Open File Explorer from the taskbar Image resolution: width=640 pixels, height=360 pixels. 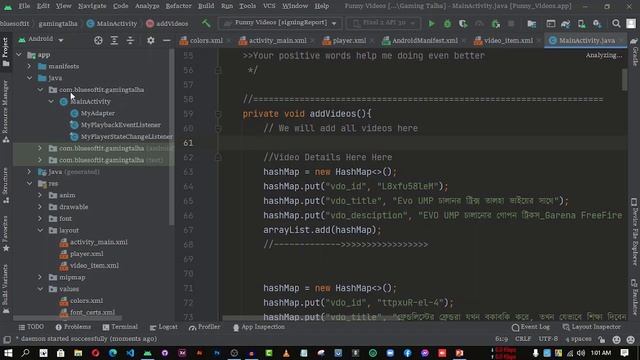[78, 353]
